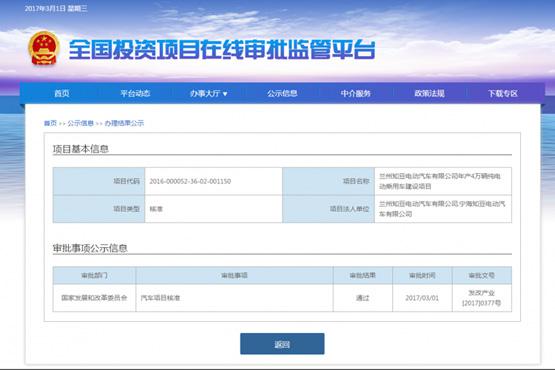Image resolution: width=555 pixels, height=370 pixels.
Task: Open the 政策法规 navigation tab
Action: (429, 93)
